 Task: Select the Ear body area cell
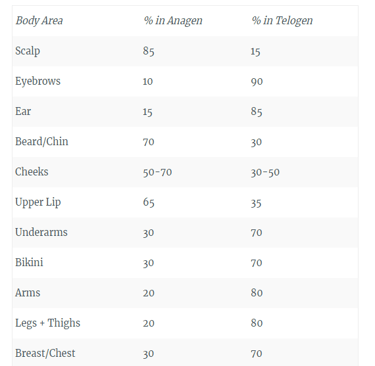pos(23,111)
